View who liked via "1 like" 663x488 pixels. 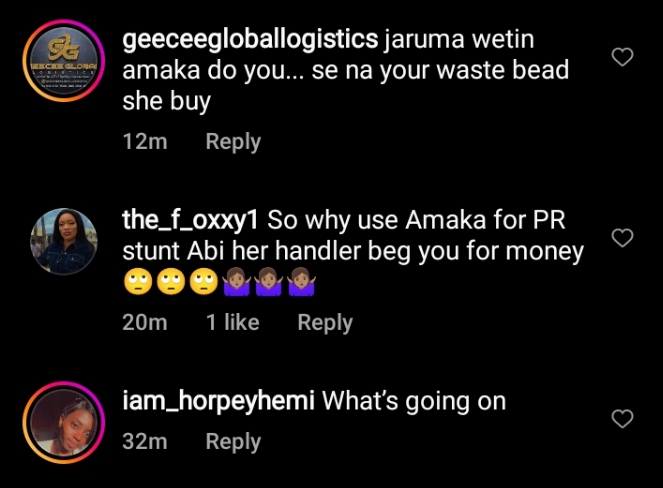233,322
